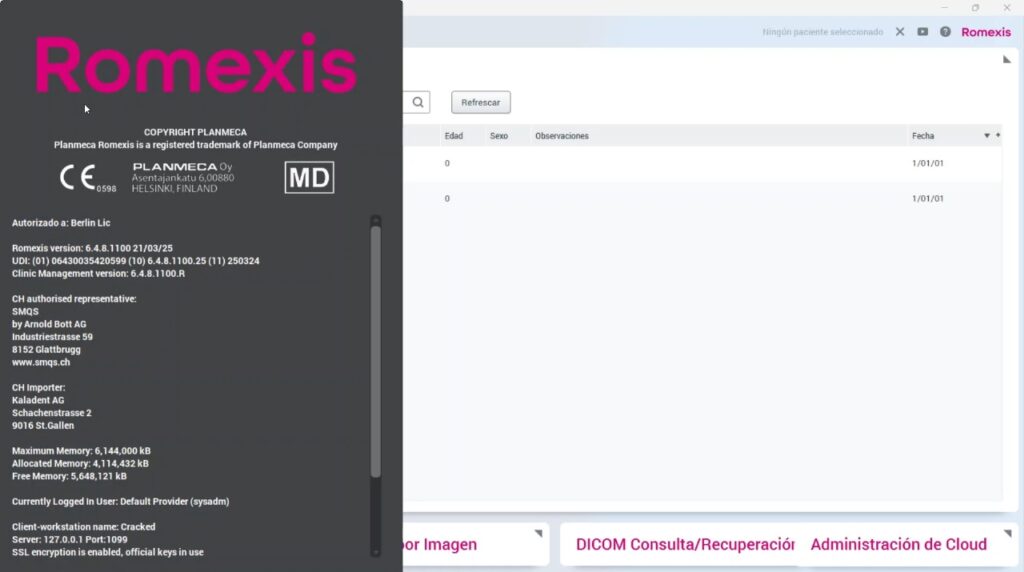The image size is (1024, 572).
Task: Click the large Romexis logo in about panel
Action: 196,64
